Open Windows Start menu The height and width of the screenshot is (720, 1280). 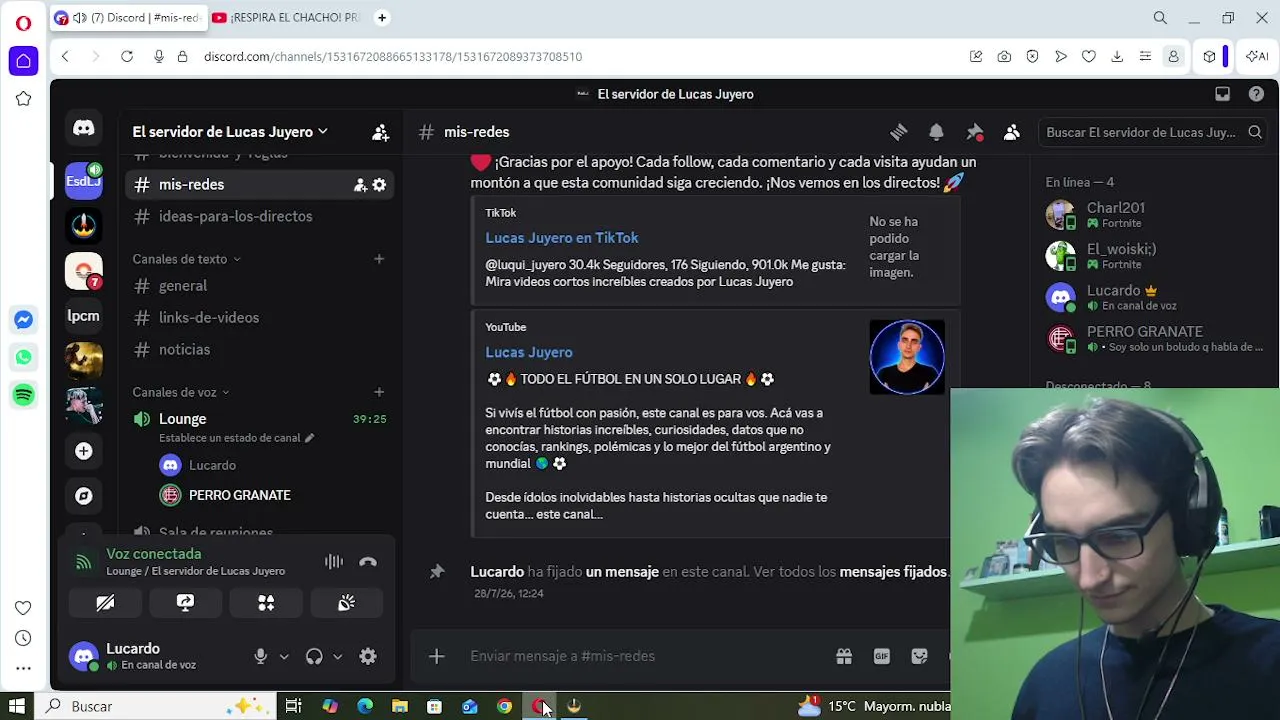(x=17, y=706)
